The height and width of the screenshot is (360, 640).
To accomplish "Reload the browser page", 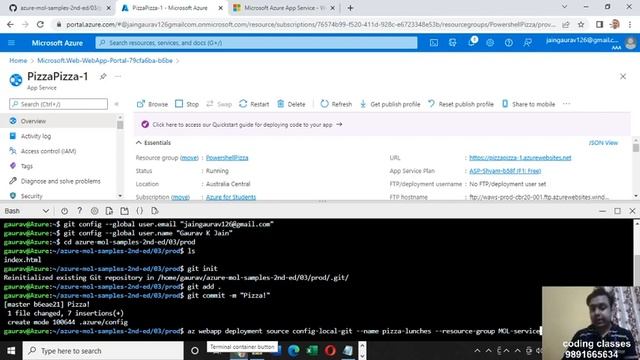I will tap(40, 24).
